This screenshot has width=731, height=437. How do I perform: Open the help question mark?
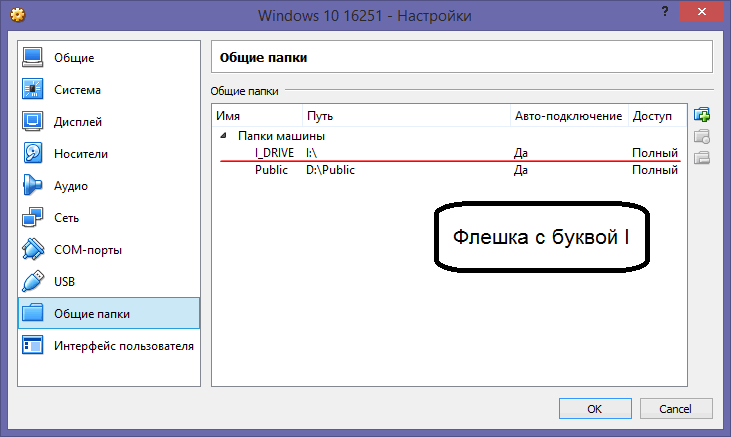pos(665,11)
